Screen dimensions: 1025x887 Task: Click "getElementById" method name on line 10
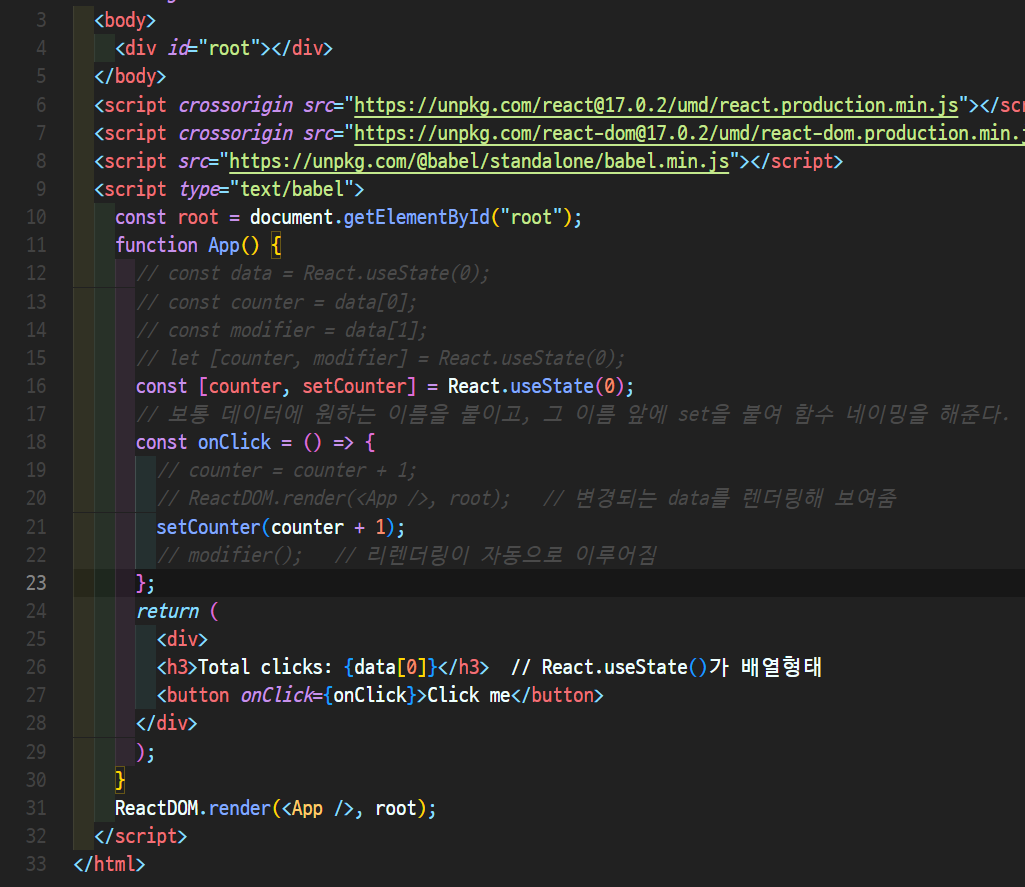(416, 218)
